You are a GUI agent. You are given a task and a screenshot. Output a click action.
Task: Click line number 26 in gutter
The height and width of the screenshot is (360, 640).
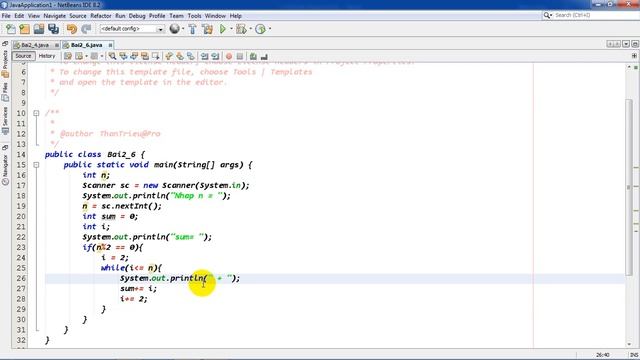[21, 278]
